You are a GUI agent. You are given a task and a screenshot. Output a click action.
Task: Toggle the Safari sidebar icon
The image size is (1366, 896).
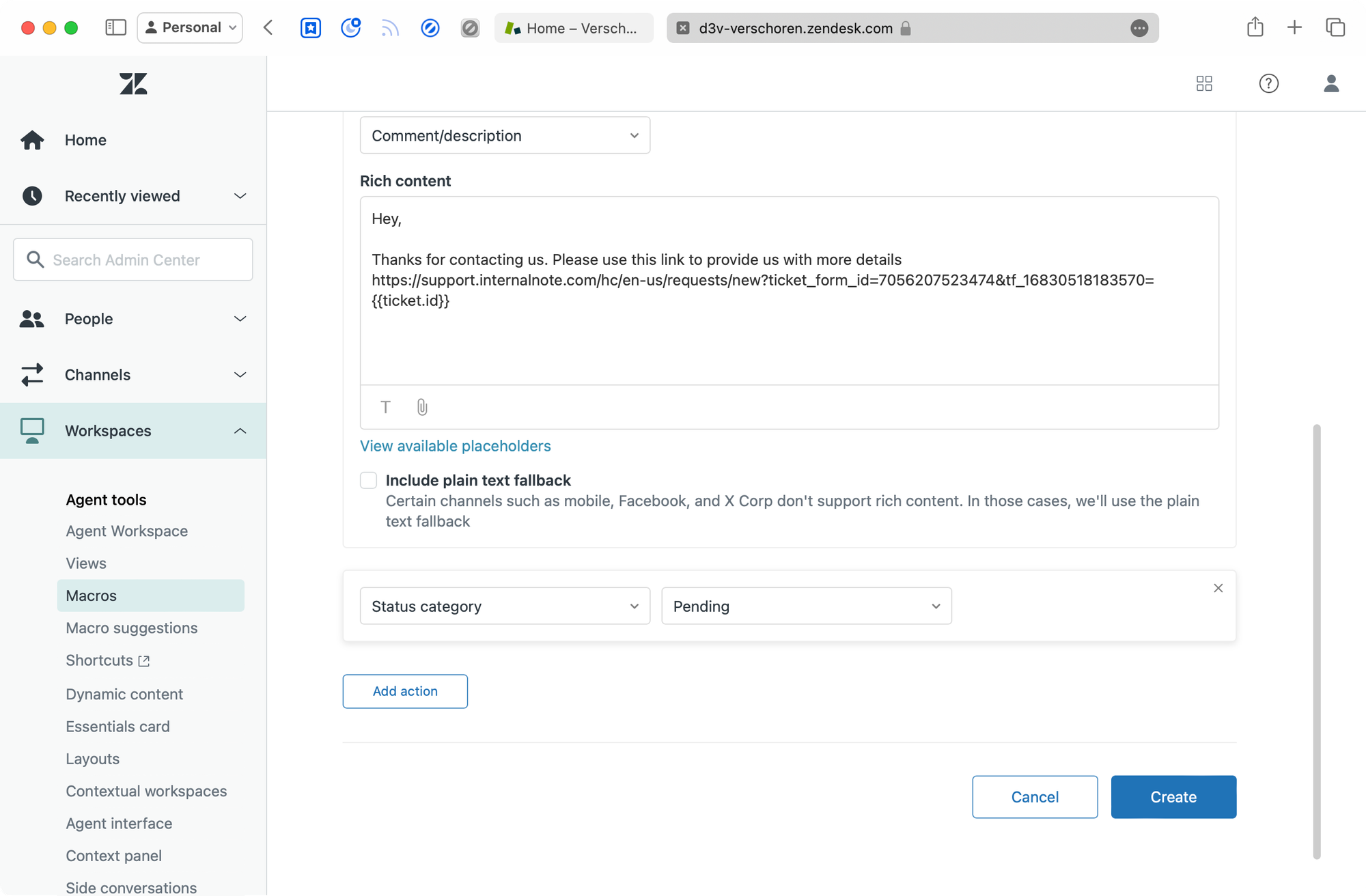click(115, 28)
